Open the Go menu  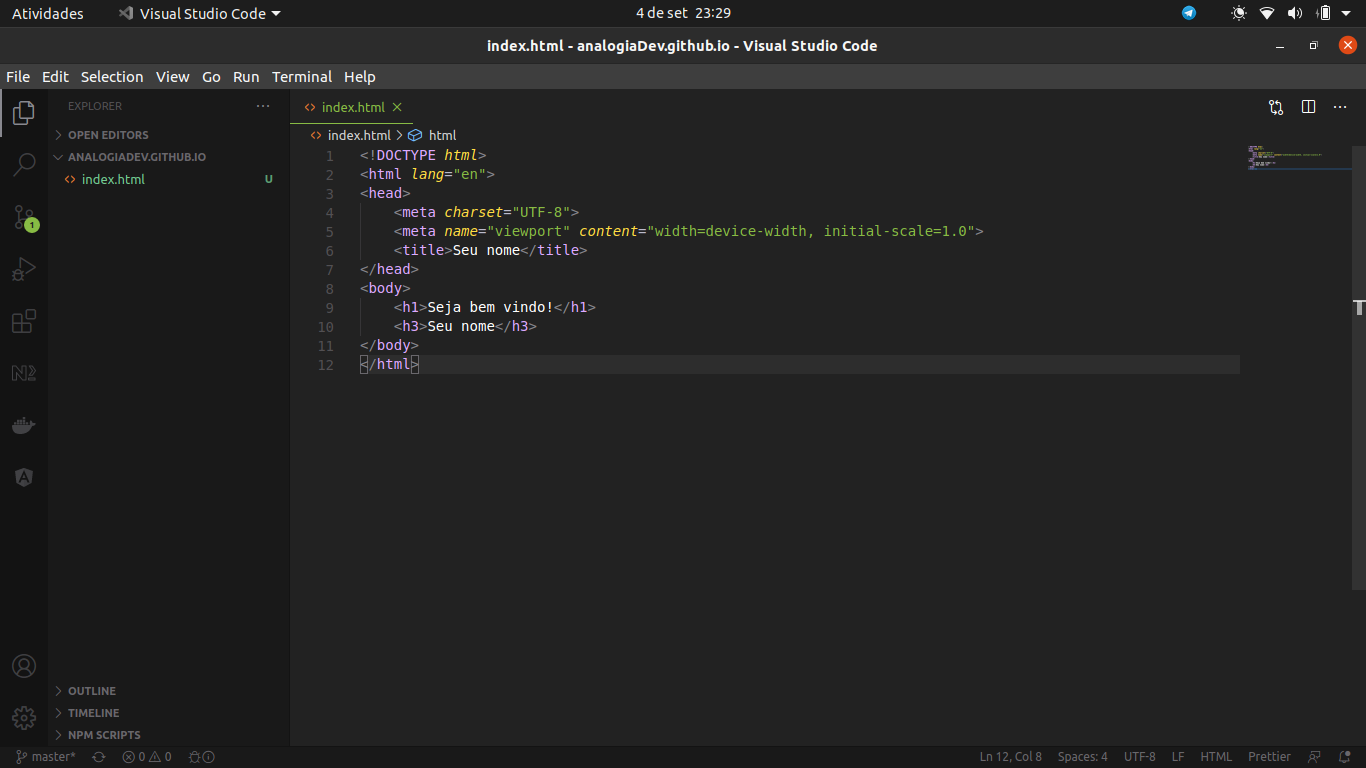click(x=211, y=77)
